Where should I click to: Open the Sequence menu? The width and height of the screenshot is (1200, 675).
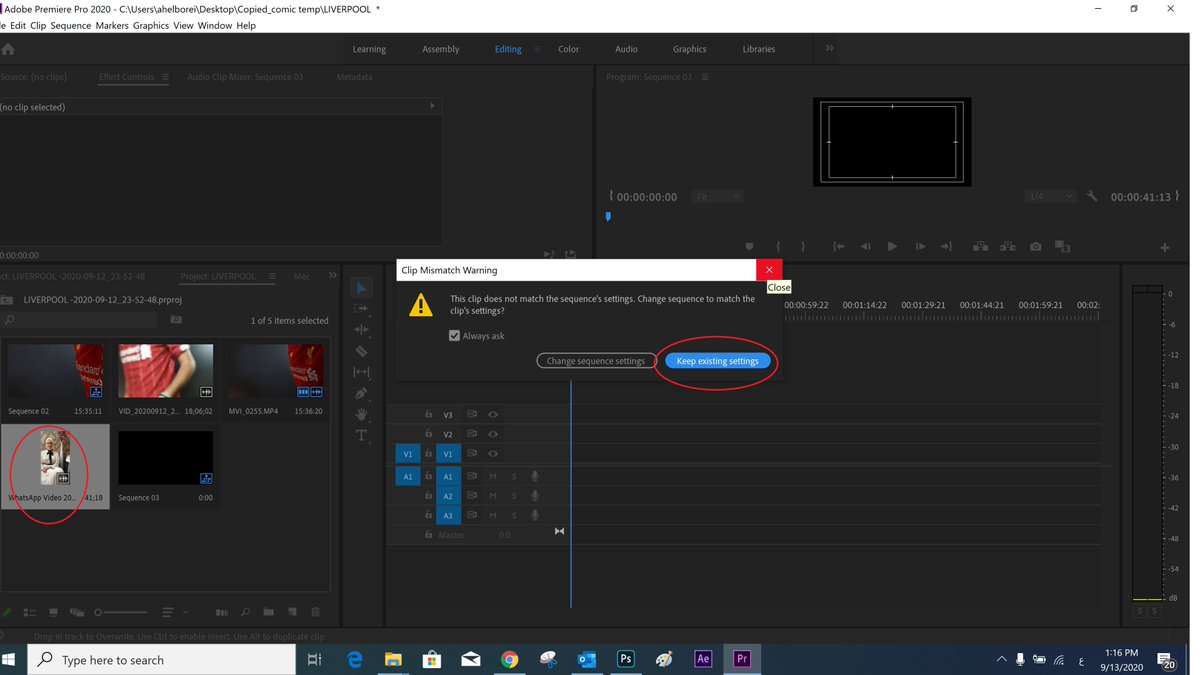click(70, 25)
